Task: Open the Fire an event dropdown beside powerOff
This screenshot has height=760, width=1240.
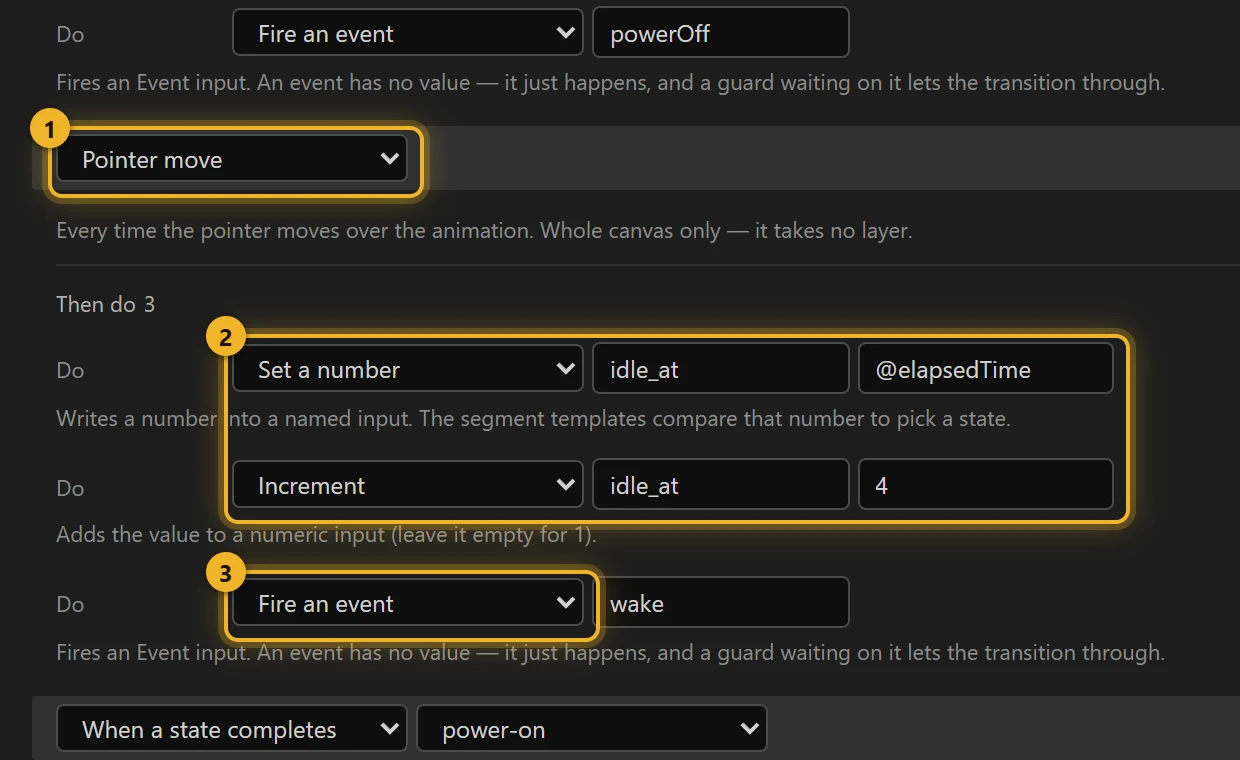Action: [x=408, y=33]
